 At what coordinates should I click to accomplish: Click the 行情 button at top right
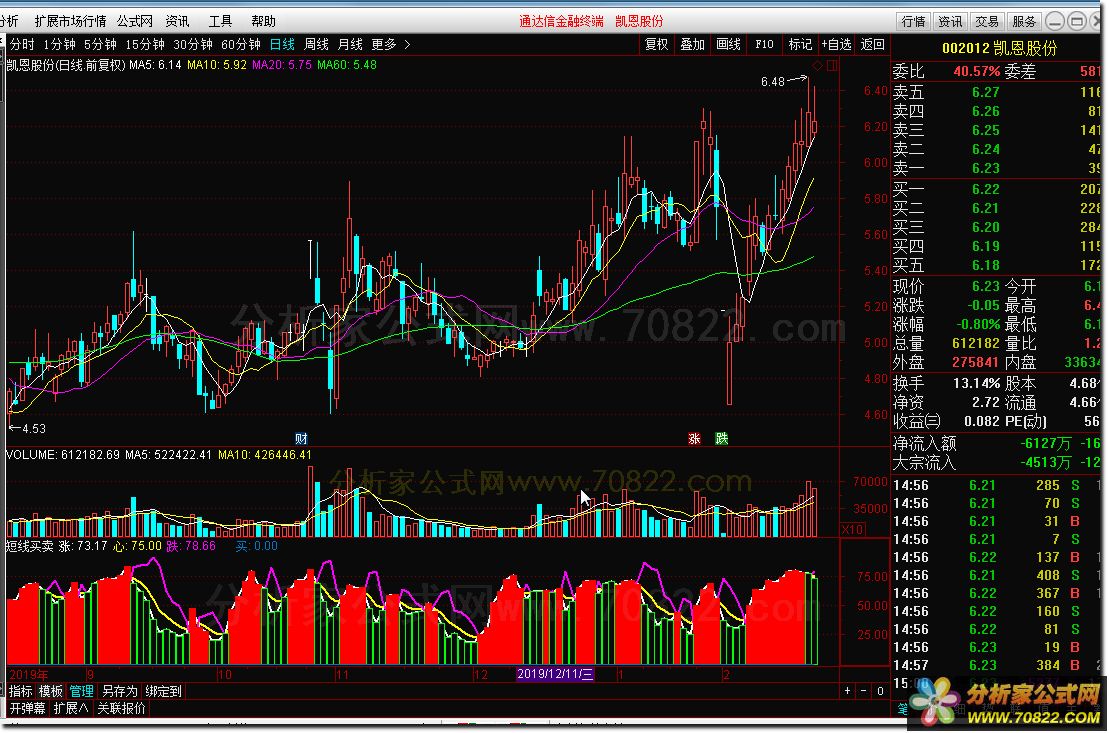(914, 22)
